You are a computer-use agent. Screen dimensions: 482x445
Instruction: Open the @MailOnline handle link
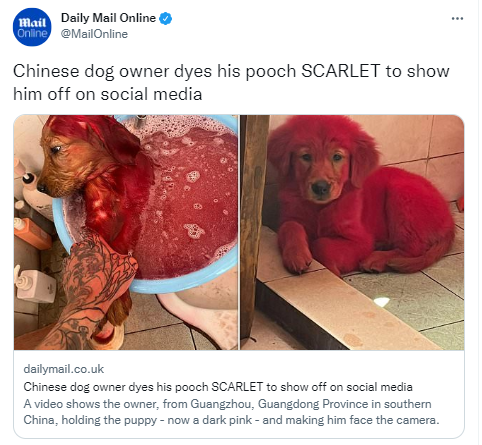pyautogui.click(x=94, y=34)
